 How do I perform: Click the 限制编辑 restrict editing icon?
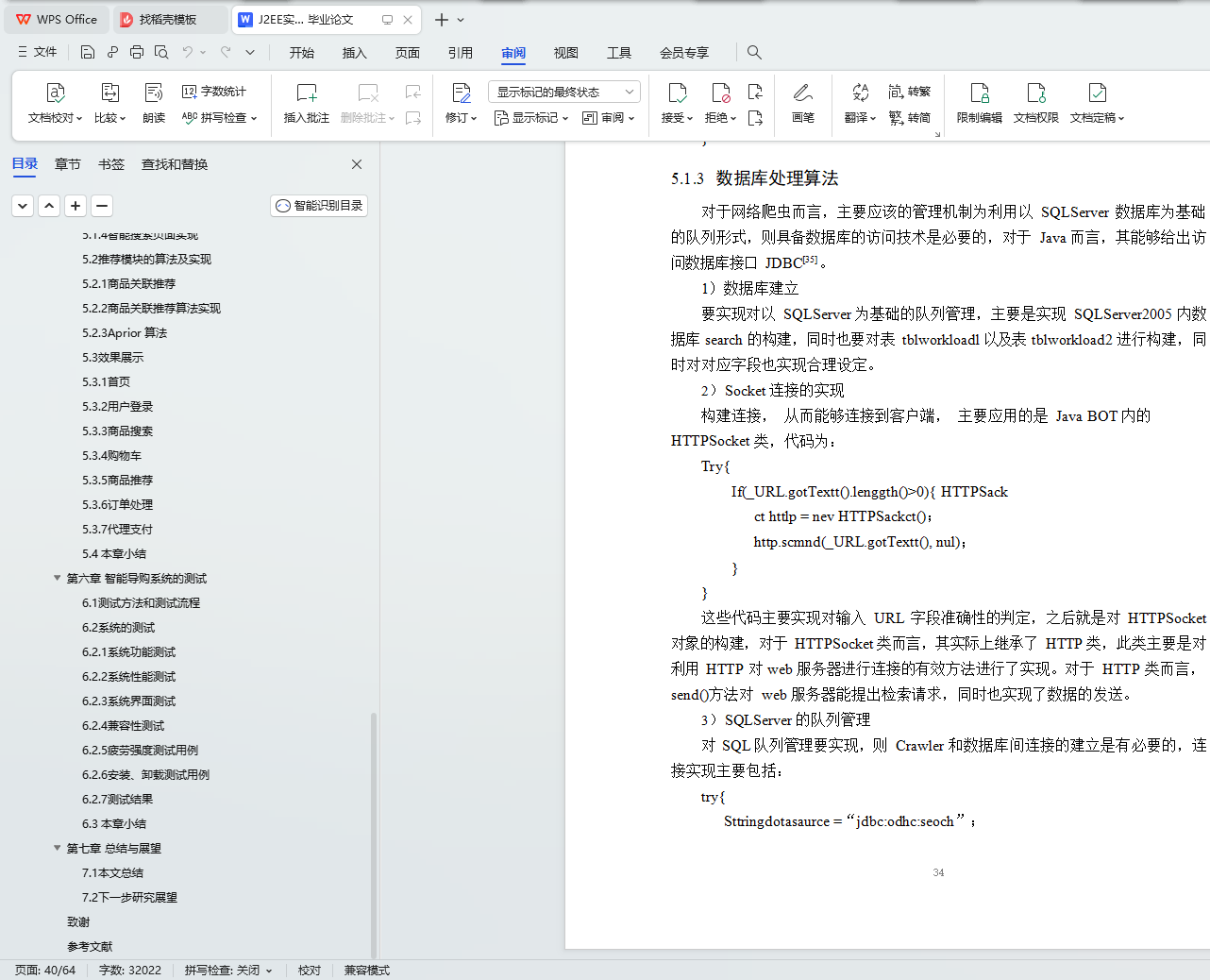click(980, 93)
